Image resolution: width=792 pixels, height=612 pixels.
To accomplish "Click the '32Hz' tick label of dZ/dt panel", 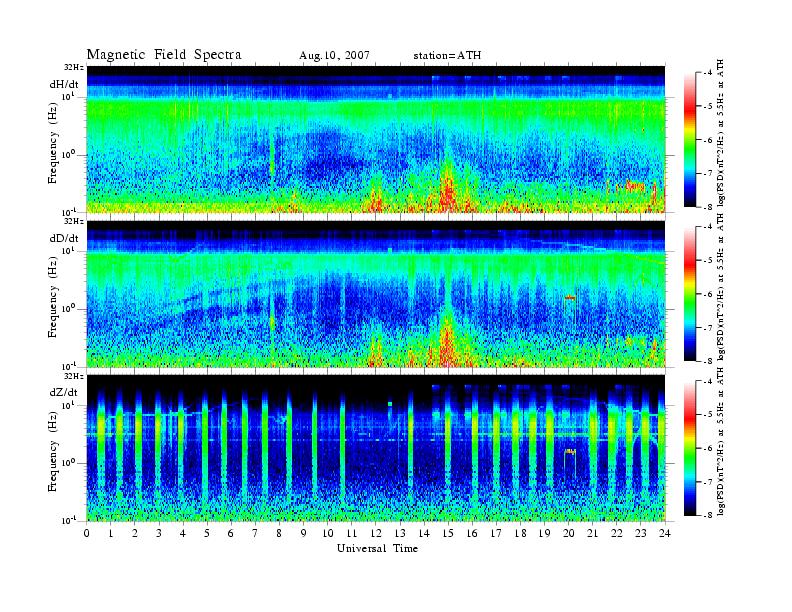I will pyautogui.click(x=74, y=376).
